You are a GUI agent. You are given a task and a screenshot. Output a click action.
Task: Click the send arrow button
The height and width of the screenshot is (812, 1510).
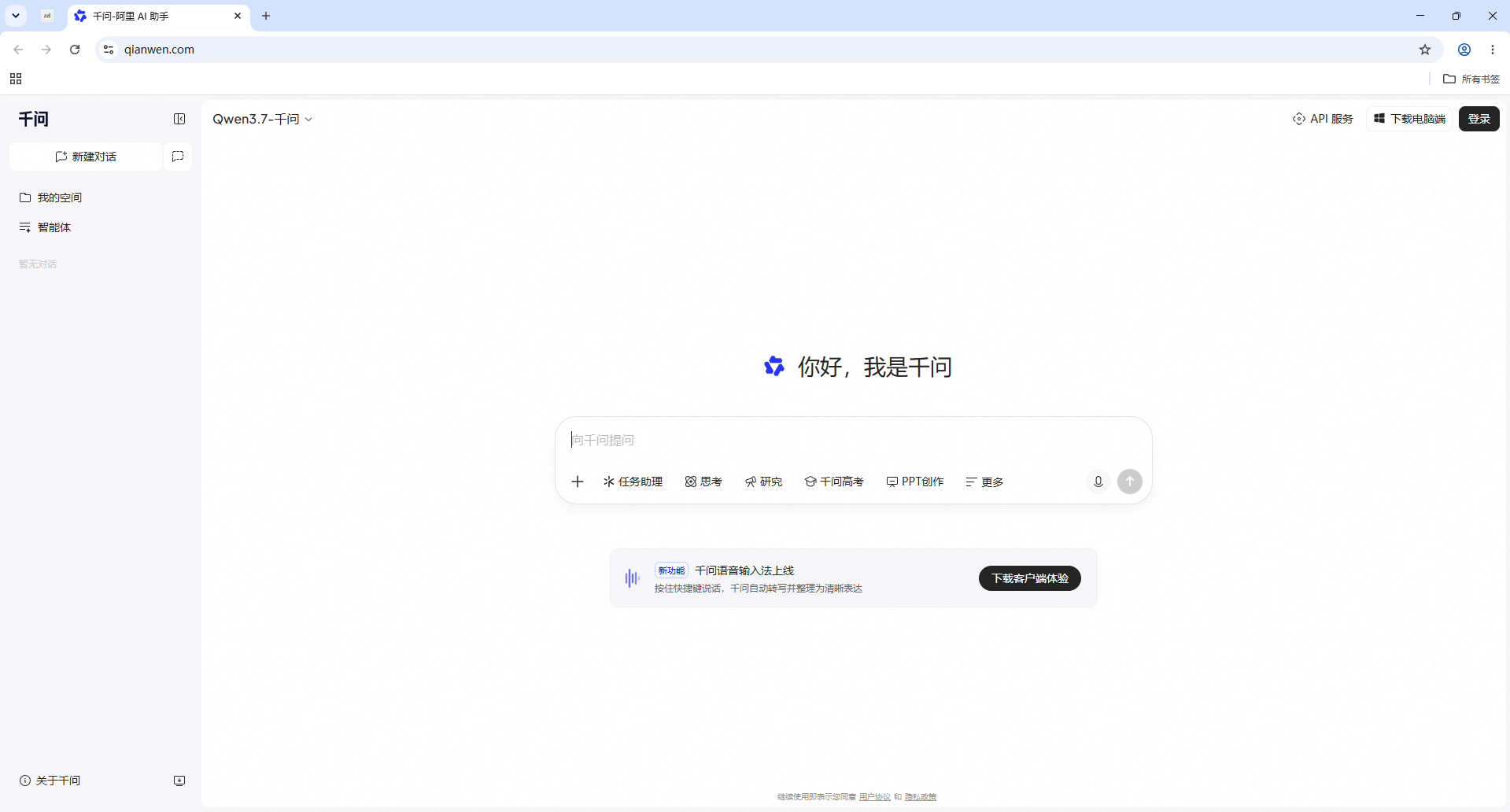[x=1130, y=482]
